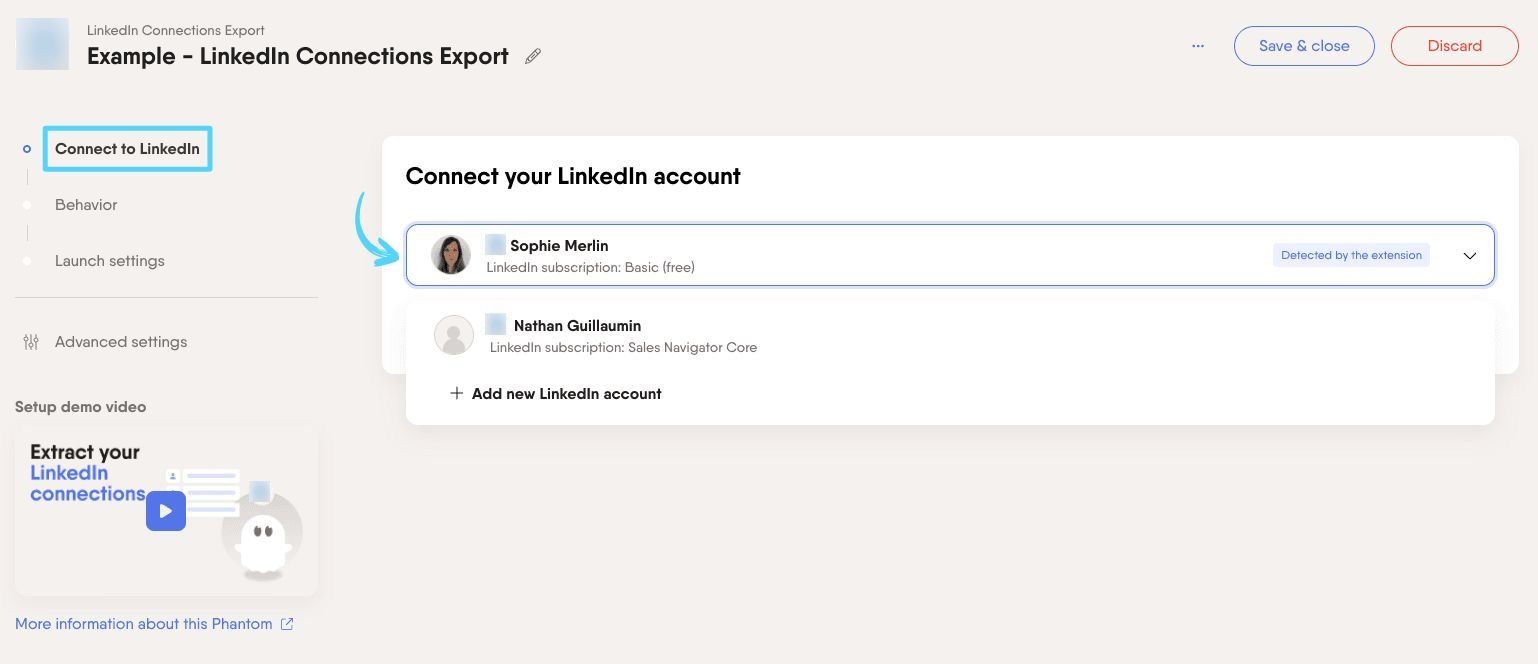
Task: Click the Save & close button
Action: pyautogui.click(x=1304, y=46)
